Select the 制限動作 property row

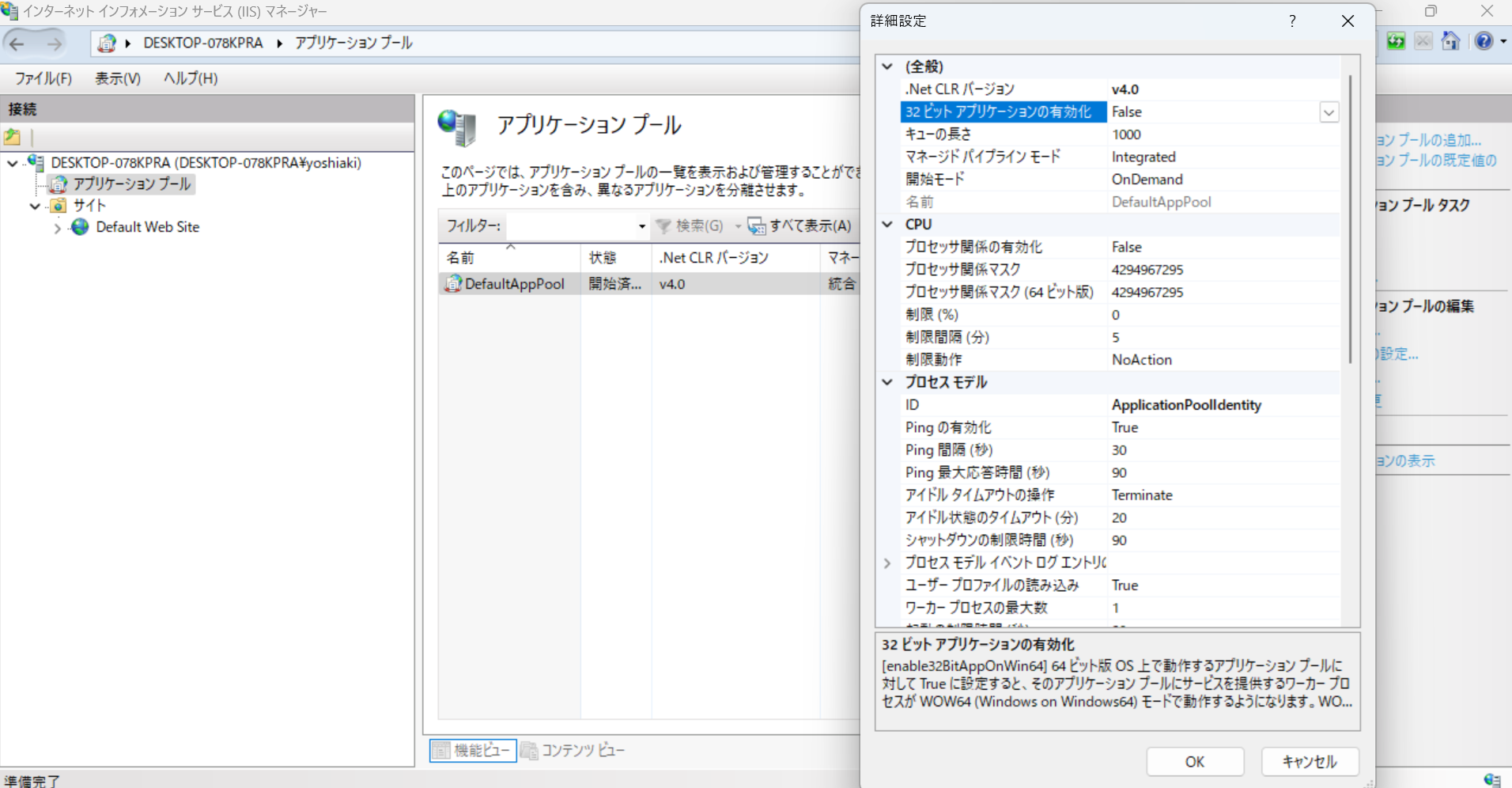pyautogui.click(x=1120, y=360)
